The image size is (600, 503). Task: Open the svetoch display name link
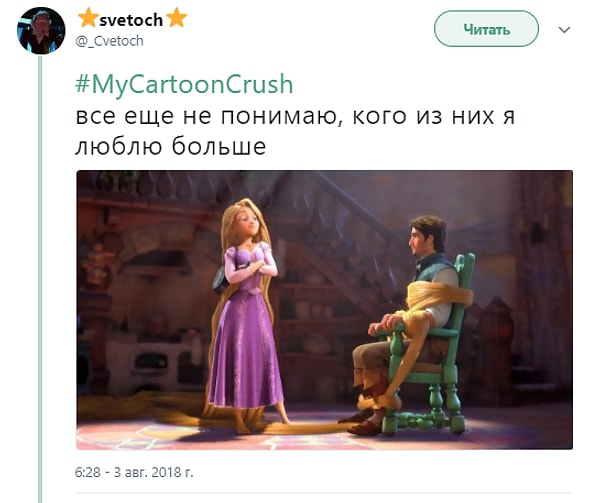[132, 19]
